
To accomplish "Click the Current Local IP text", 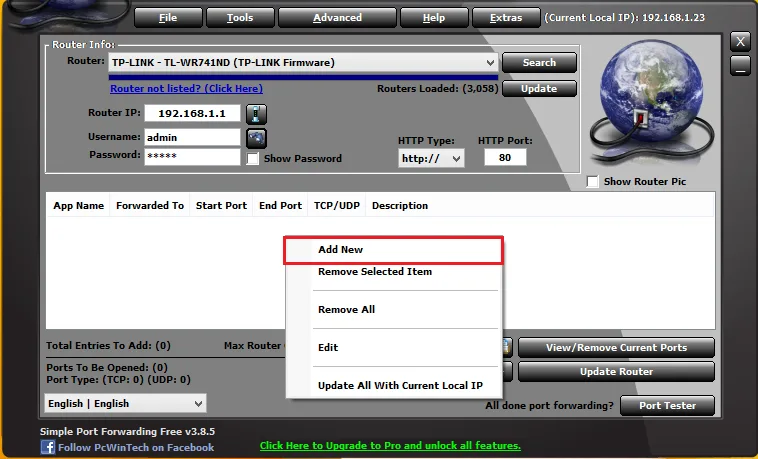I will pyautogui.click(x=625, y=18).
